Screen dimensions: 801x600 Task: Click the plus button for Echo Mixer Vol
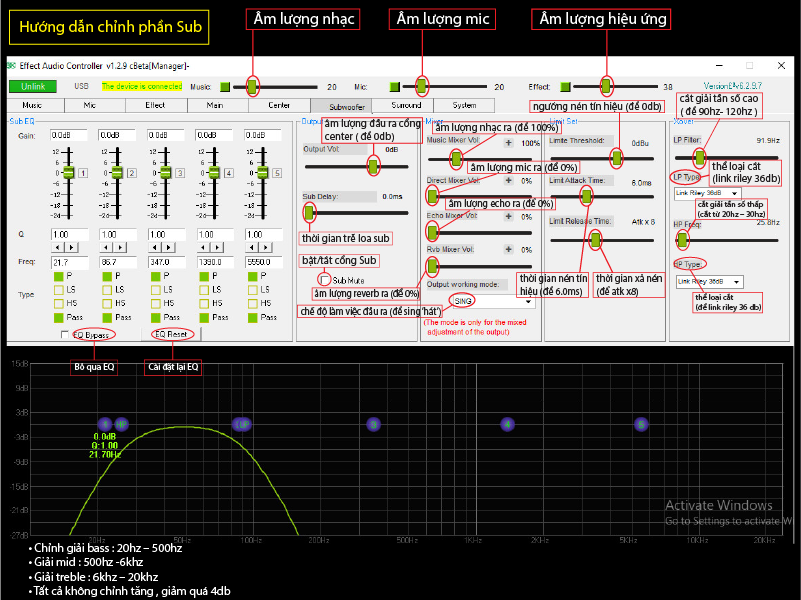pyautogui.click(x=508, y=217)
